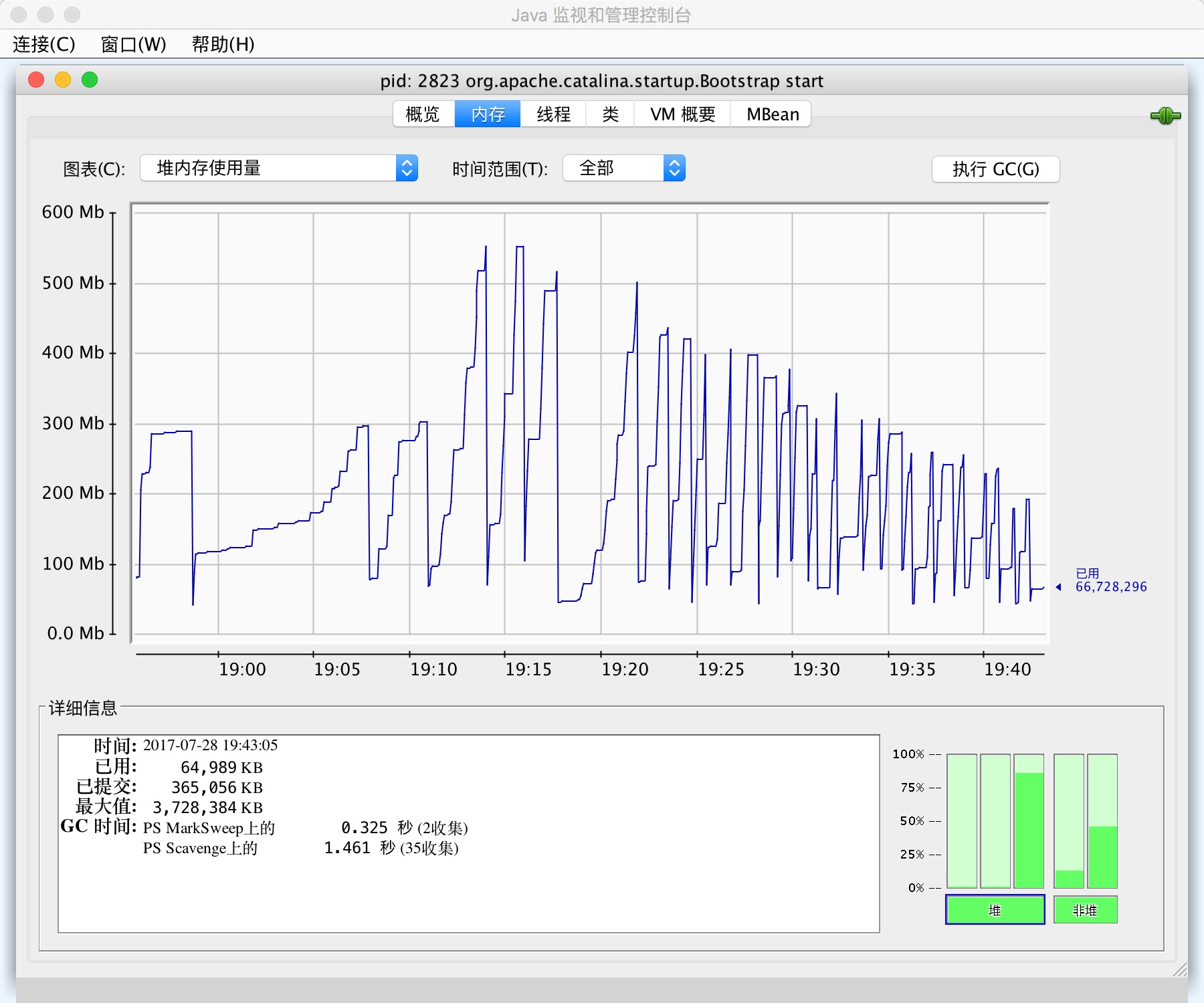Open the 类 tab
This screenshot has width=1204, height=1003.
coord(610,114)
